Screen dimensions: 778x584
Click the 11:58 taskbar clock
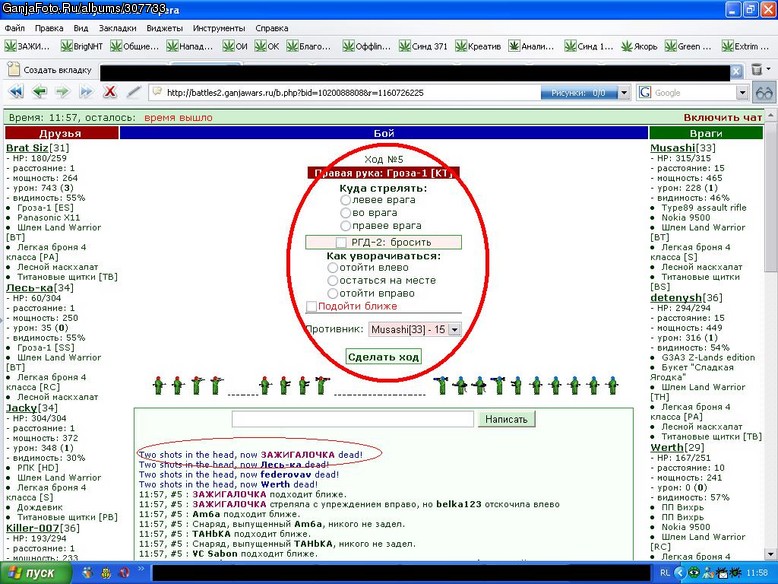(x=757, y=573)
